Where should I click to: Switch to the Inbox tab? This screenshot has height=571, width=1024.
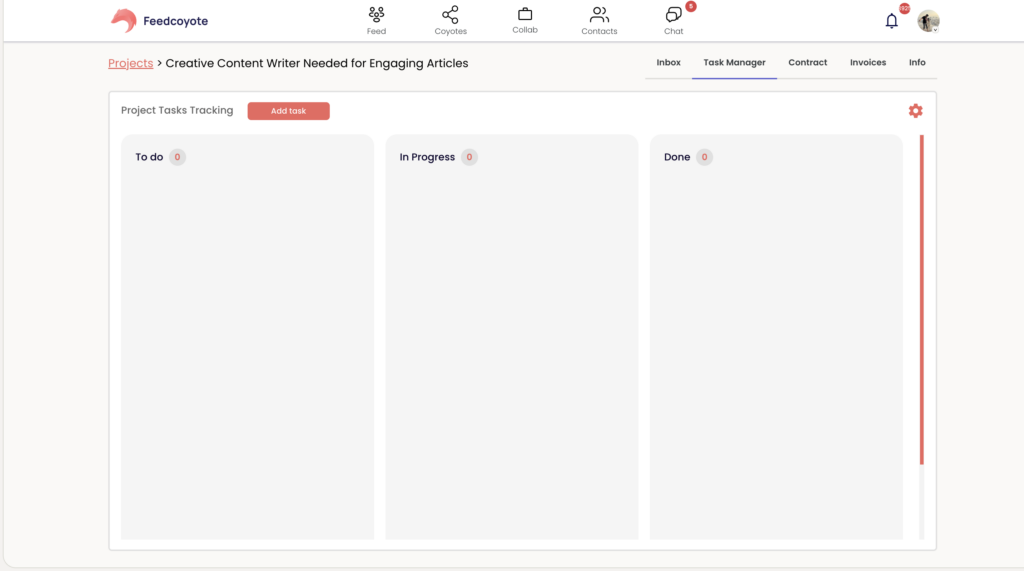point(668,63)
